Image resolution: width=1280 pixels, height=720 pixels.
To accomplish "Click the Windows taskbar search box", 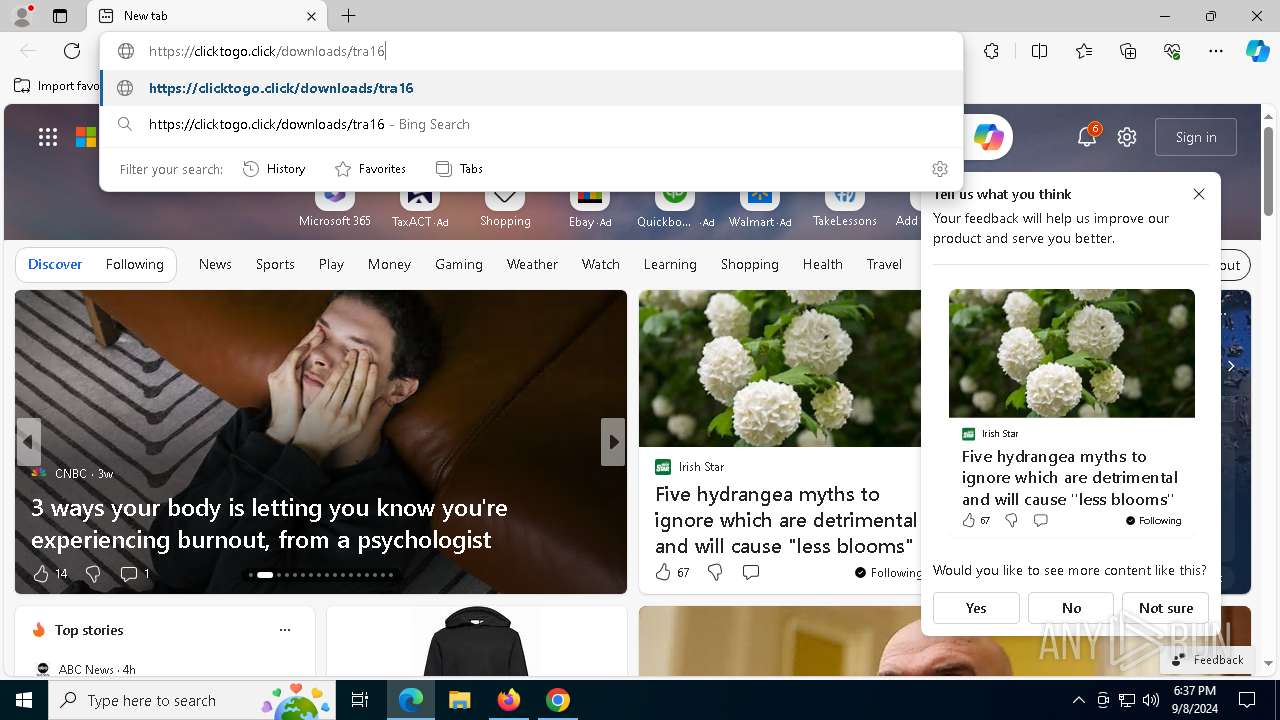I will tap(193, 700).
